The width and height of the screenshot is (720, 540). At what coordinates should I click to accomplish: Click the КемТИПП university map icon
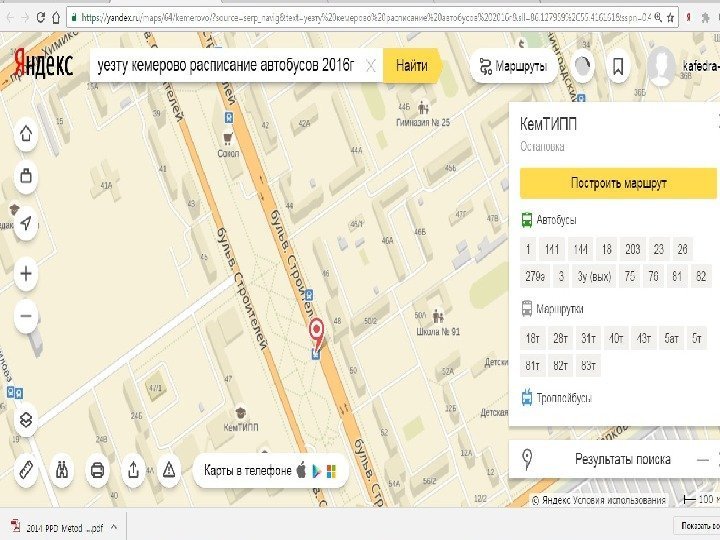[241, 412]
